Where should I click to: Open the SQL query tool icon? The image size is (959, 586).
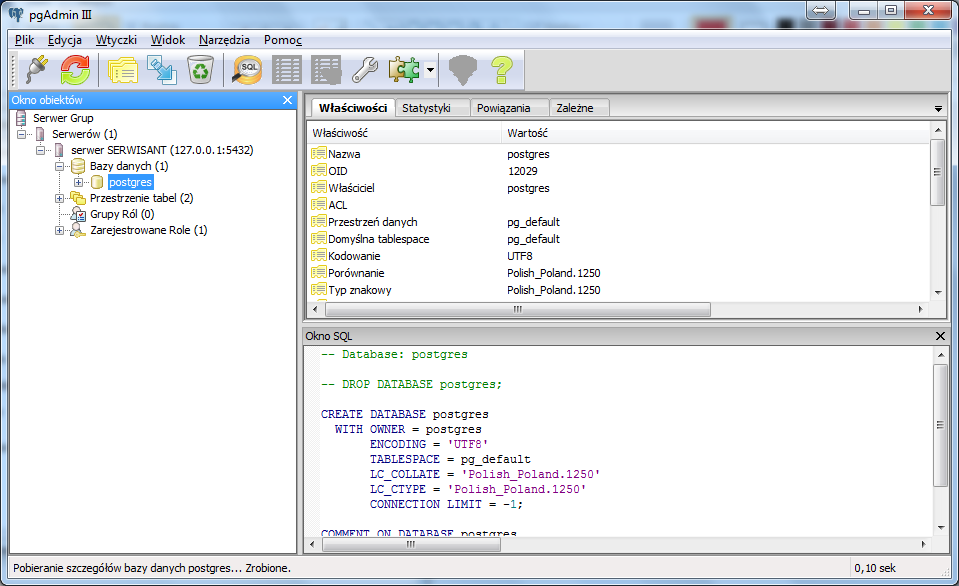coord(248,70)
